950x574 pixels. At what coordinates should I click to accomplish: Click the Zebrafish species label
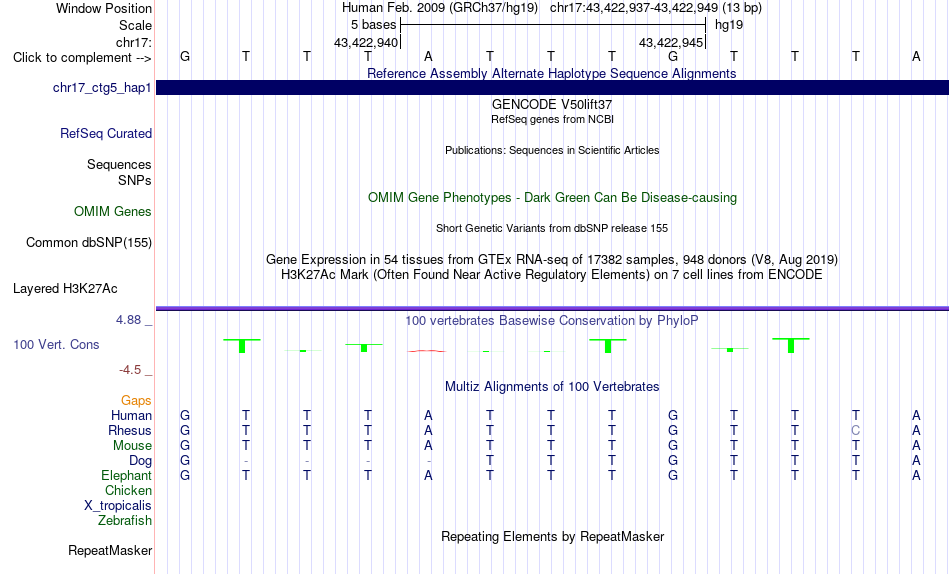(125, 520)
